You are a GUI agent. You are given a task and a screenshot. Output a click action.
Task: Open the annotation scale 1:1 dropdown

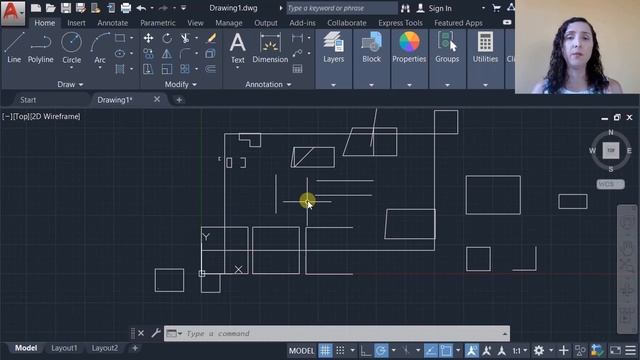coord(520,351)
